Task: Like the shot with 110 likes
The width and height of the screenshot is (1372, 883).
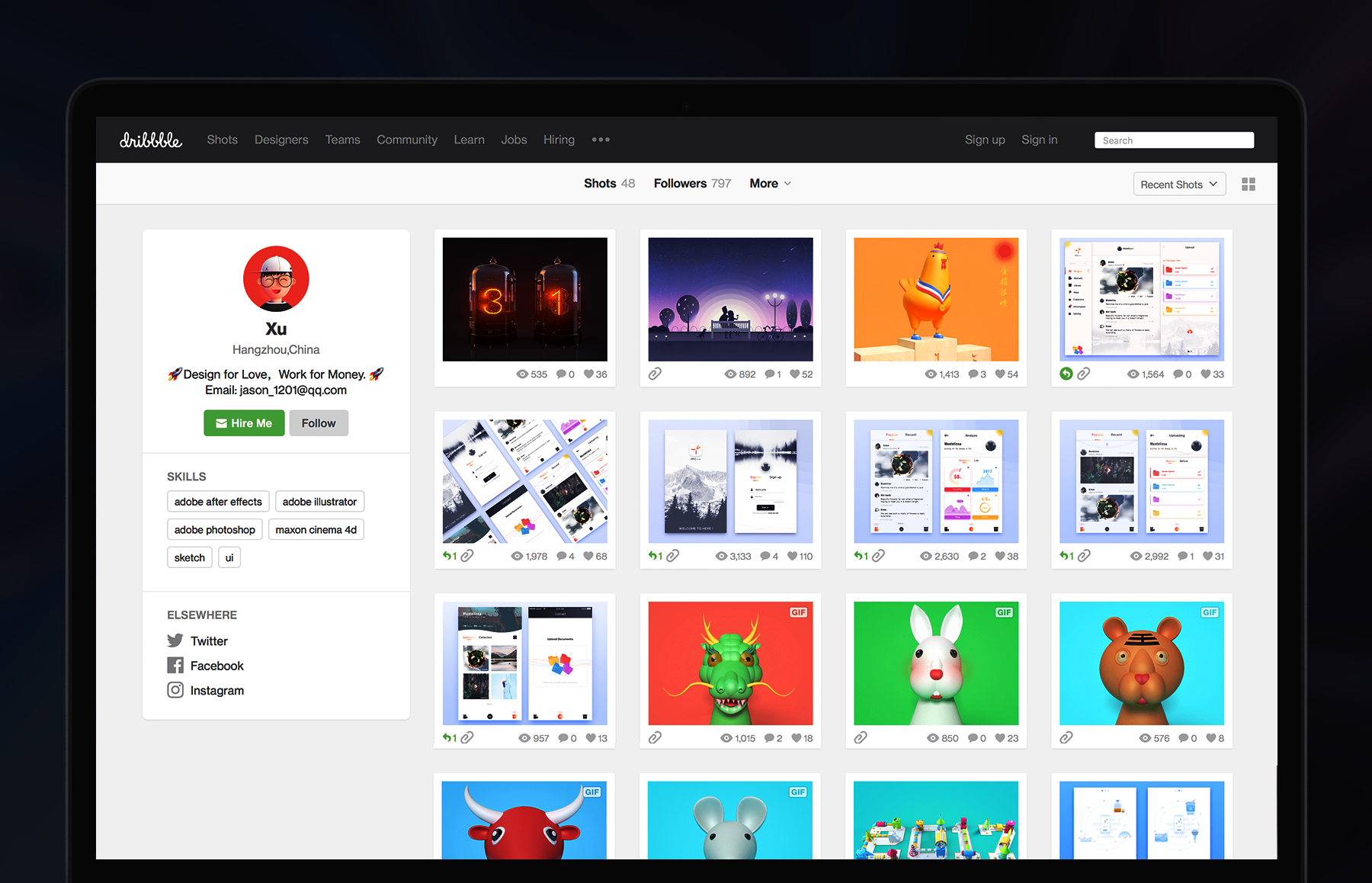Action: (x=792, y=556)
